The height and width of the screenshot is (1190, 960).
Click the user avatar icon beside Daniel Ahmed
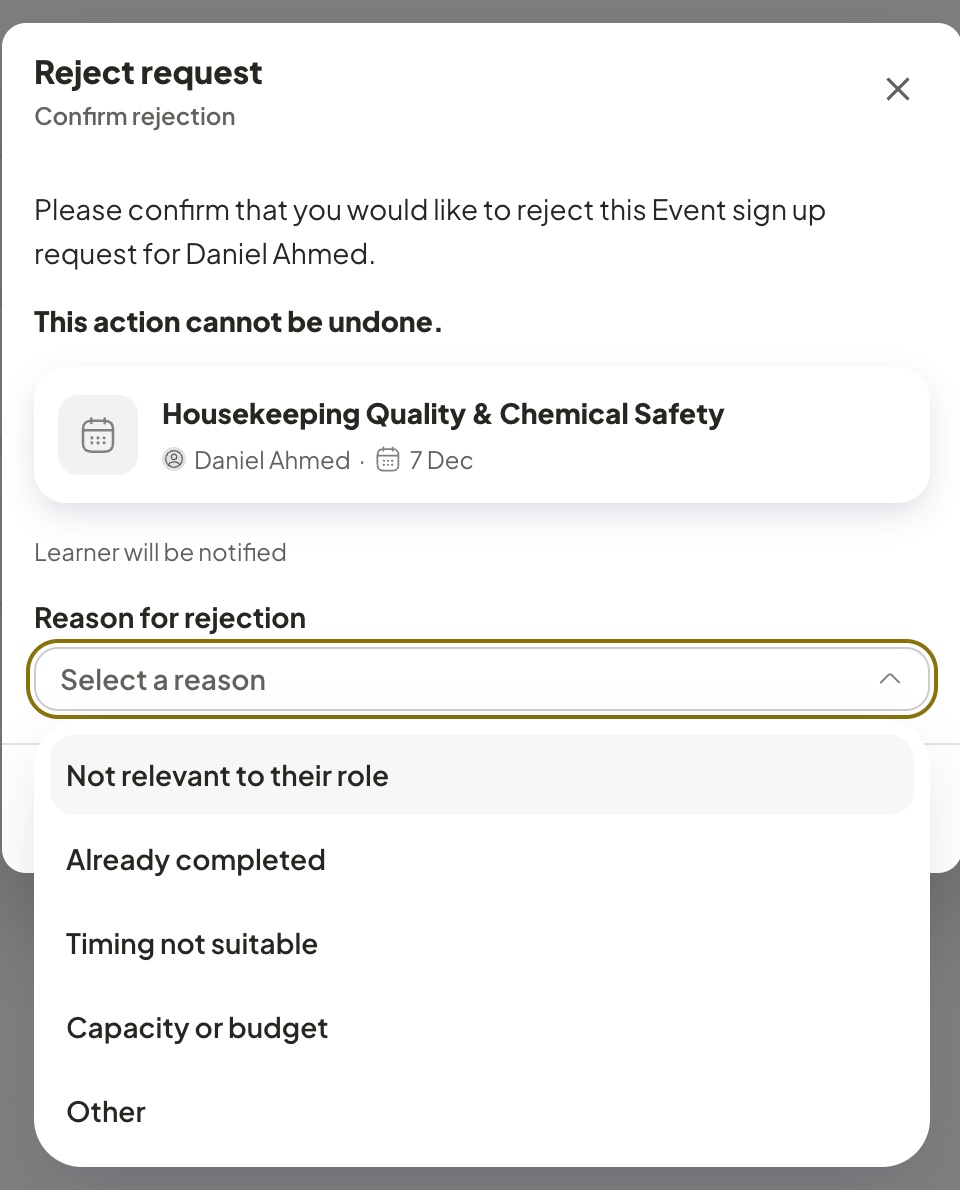coord(174,460)
